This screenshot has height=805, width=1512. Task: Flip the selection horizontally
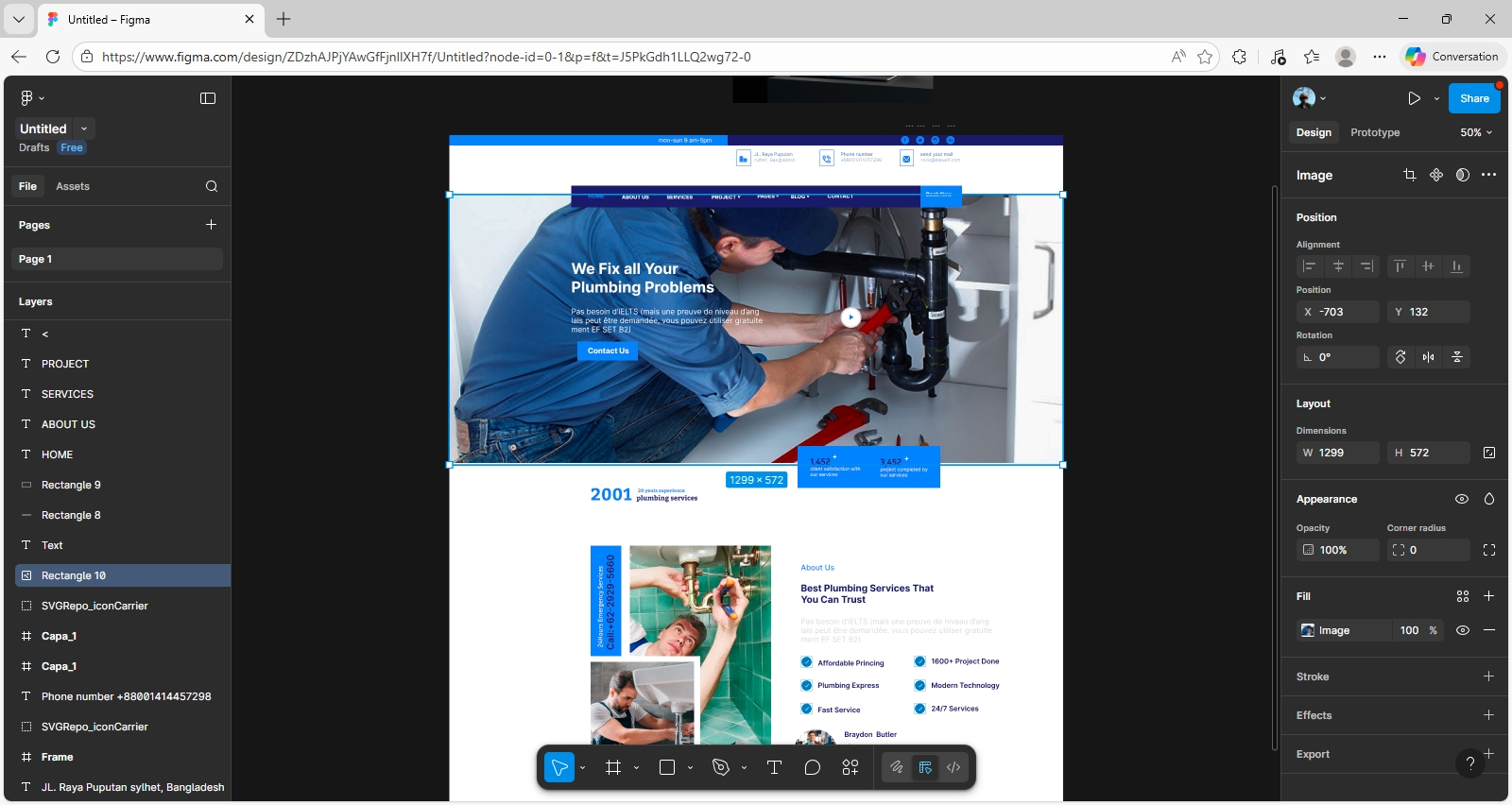pyautogui.click(x=1429, y=357)
